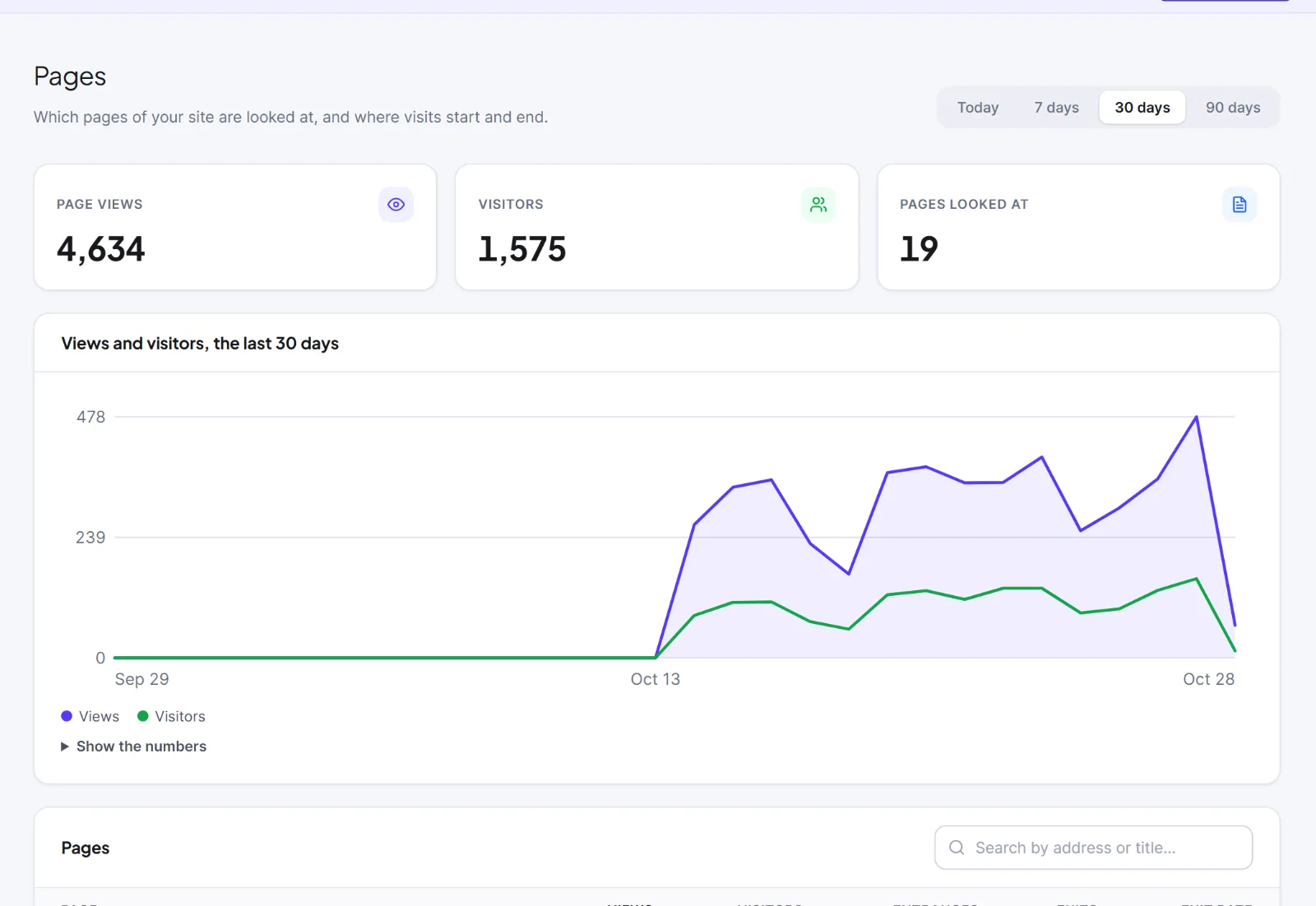This screenshot has height=906, width=1316.
Task: Click the Sep 29 axis label
Action: [141, 679]
